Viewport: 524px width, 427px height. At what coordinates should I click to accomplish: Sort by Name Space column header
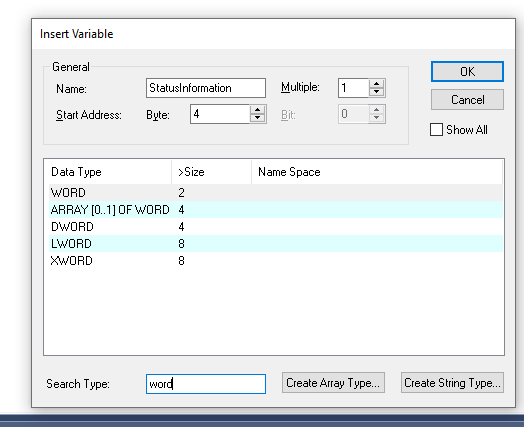click(377, 172)
